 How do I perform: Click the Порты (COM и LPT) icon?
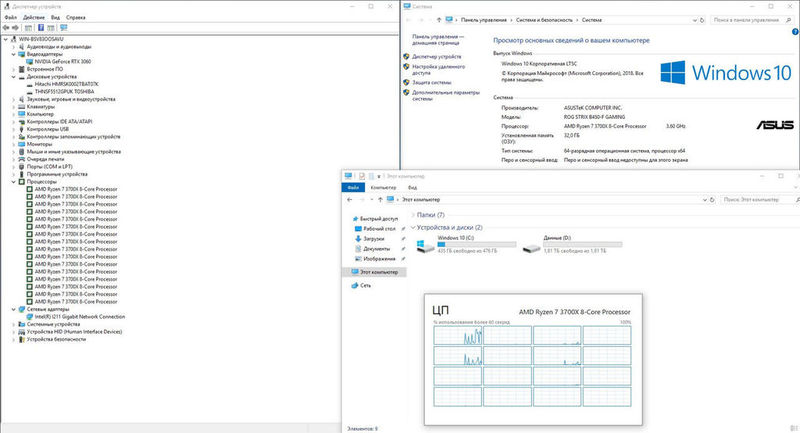pyautogui.click(x=21, y=167)
